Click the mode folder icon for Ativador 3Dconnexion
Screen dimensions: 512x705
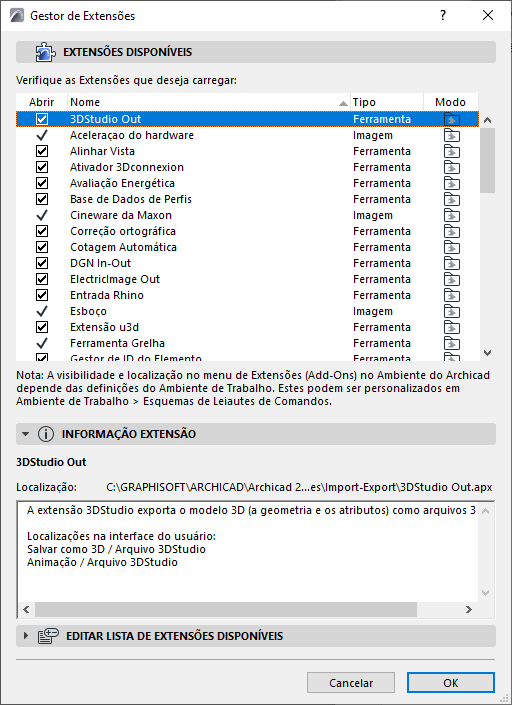452,167
